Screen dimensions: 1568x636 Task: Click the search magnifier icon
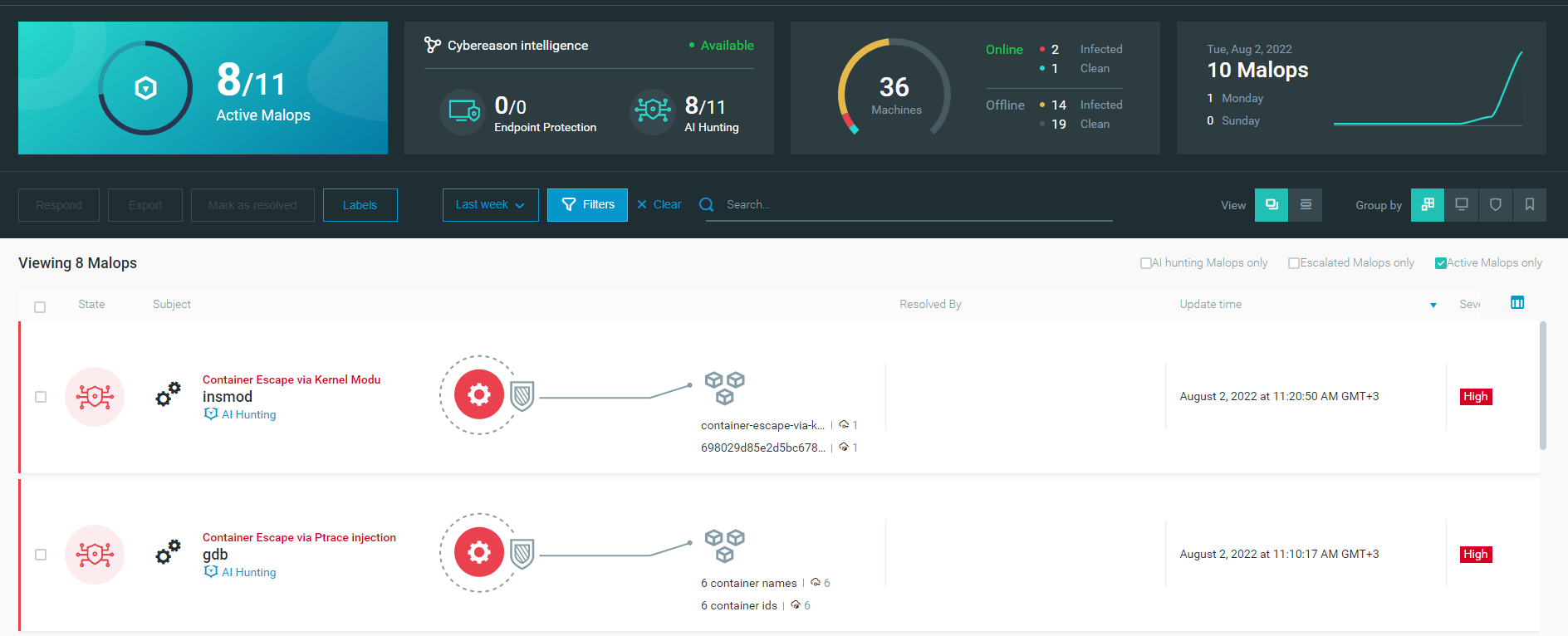(x=706, y=205)
